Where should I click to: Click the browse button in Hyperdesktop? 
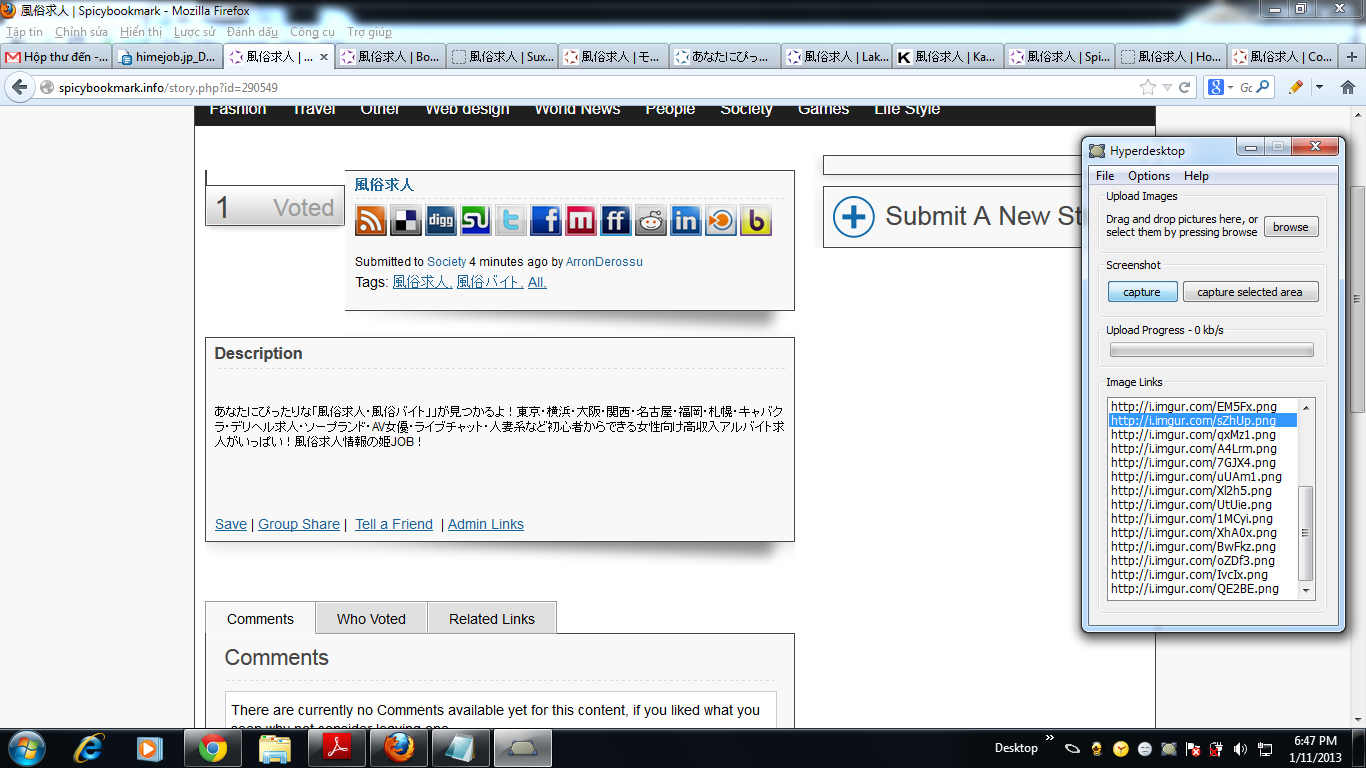[1291, 227]
